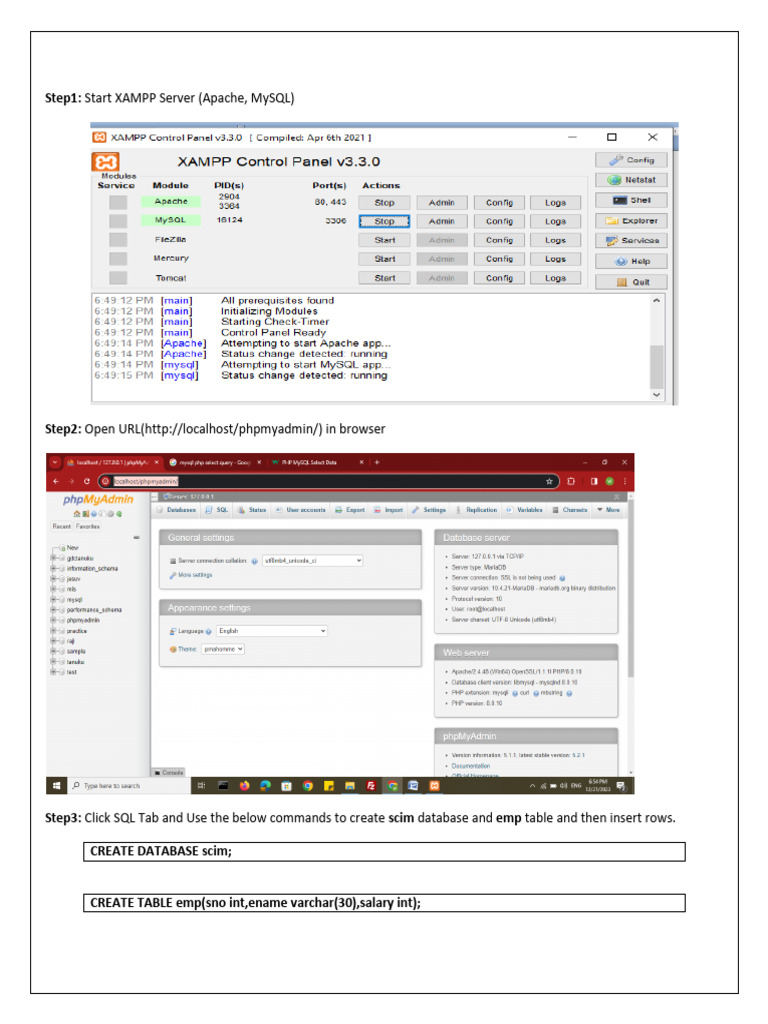Expand the test database node
Image resolution: width=768 pixels, height=1024 pixels.
[53, 671]
